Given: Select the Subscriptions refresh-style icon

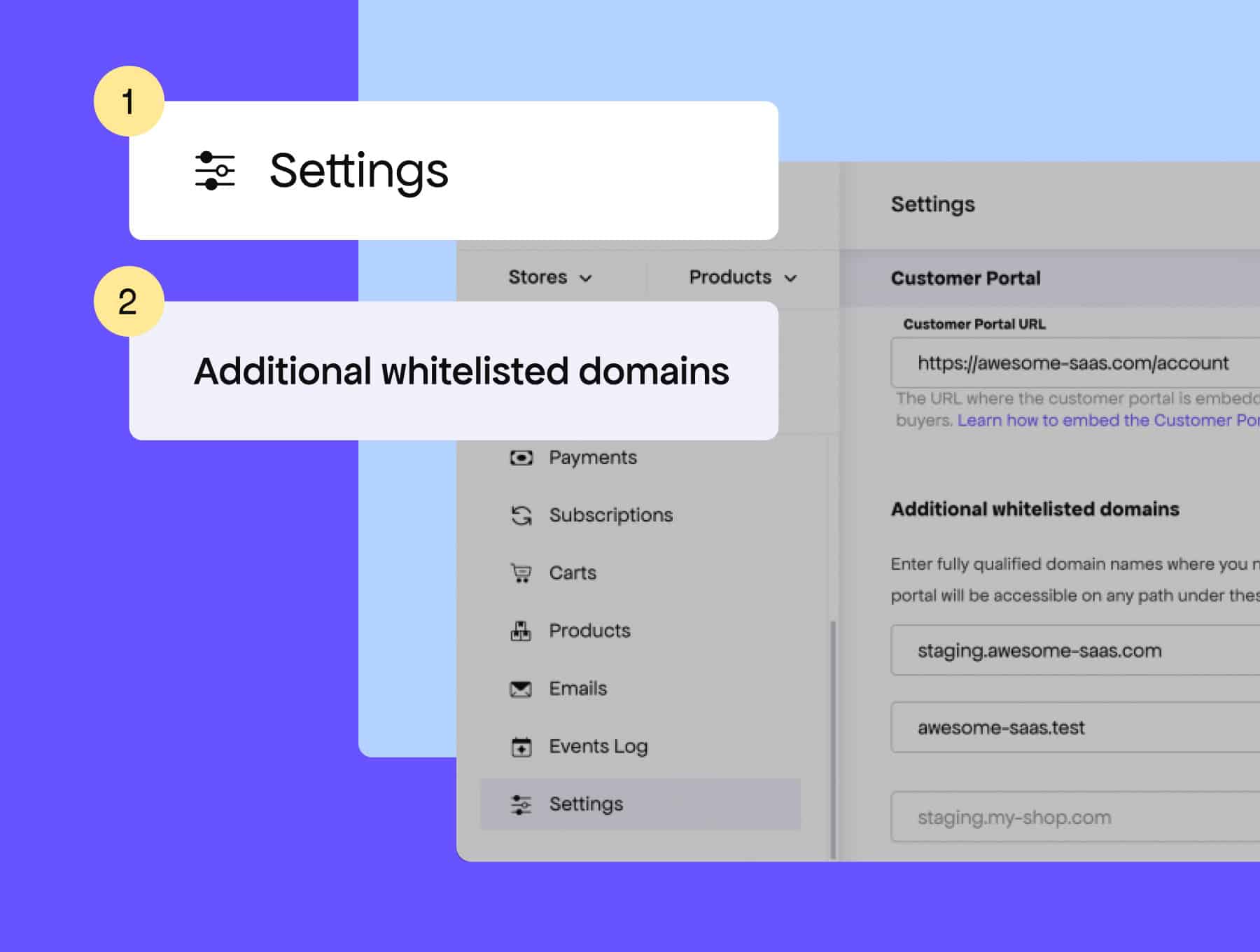Looking at the screenshot, I should (521, 514).
